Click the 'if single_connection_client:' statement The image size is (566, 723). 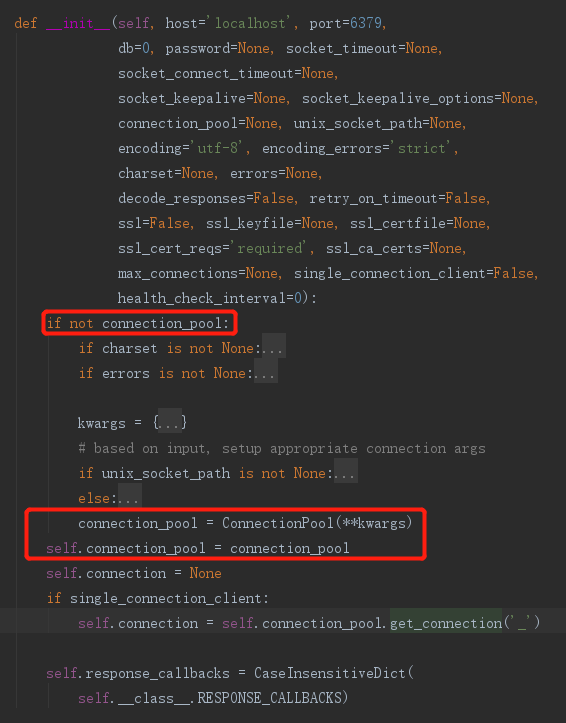click(158, 599)
